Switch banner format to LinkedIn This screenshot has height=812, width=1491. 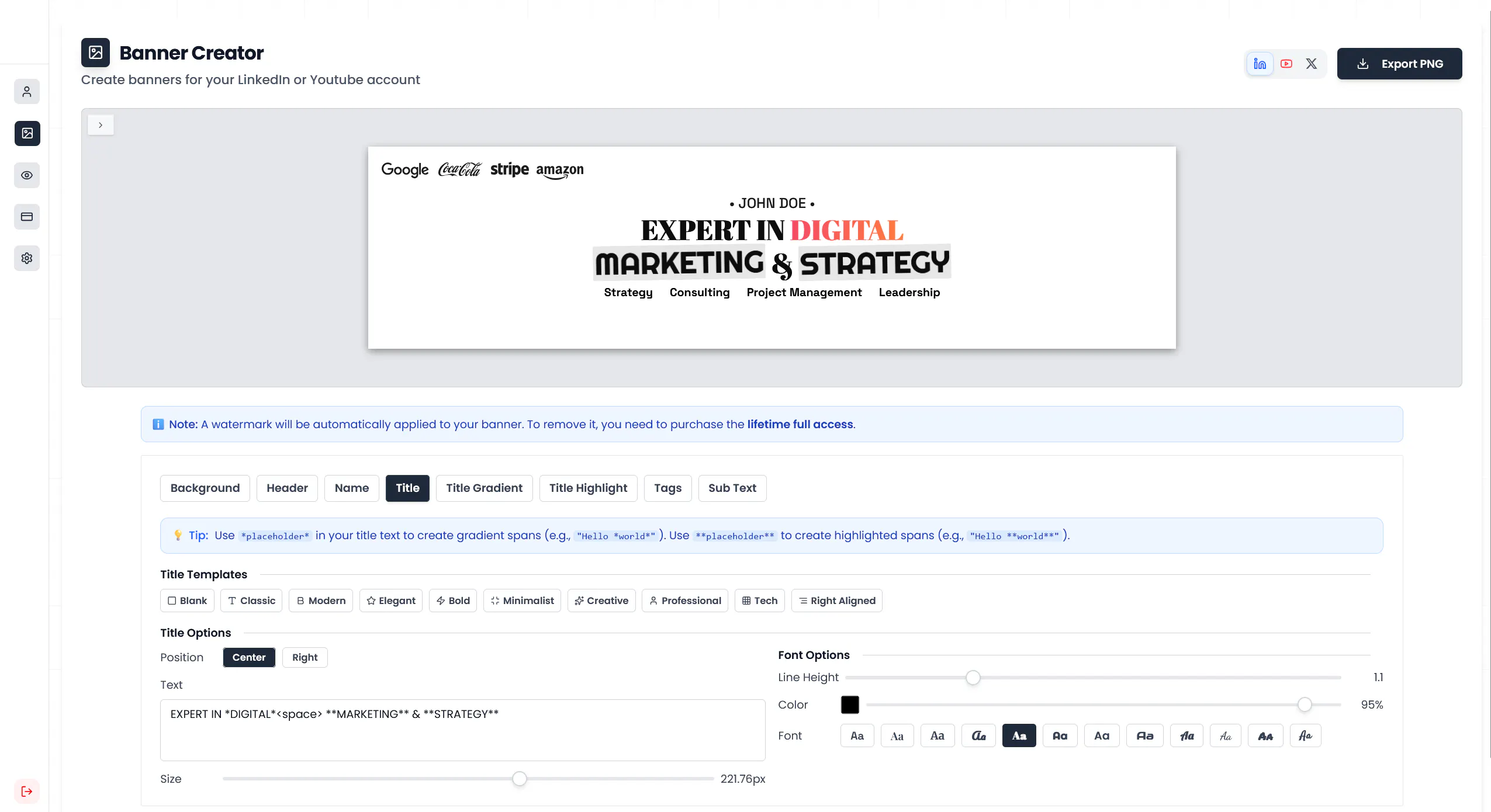(1260, 64)
